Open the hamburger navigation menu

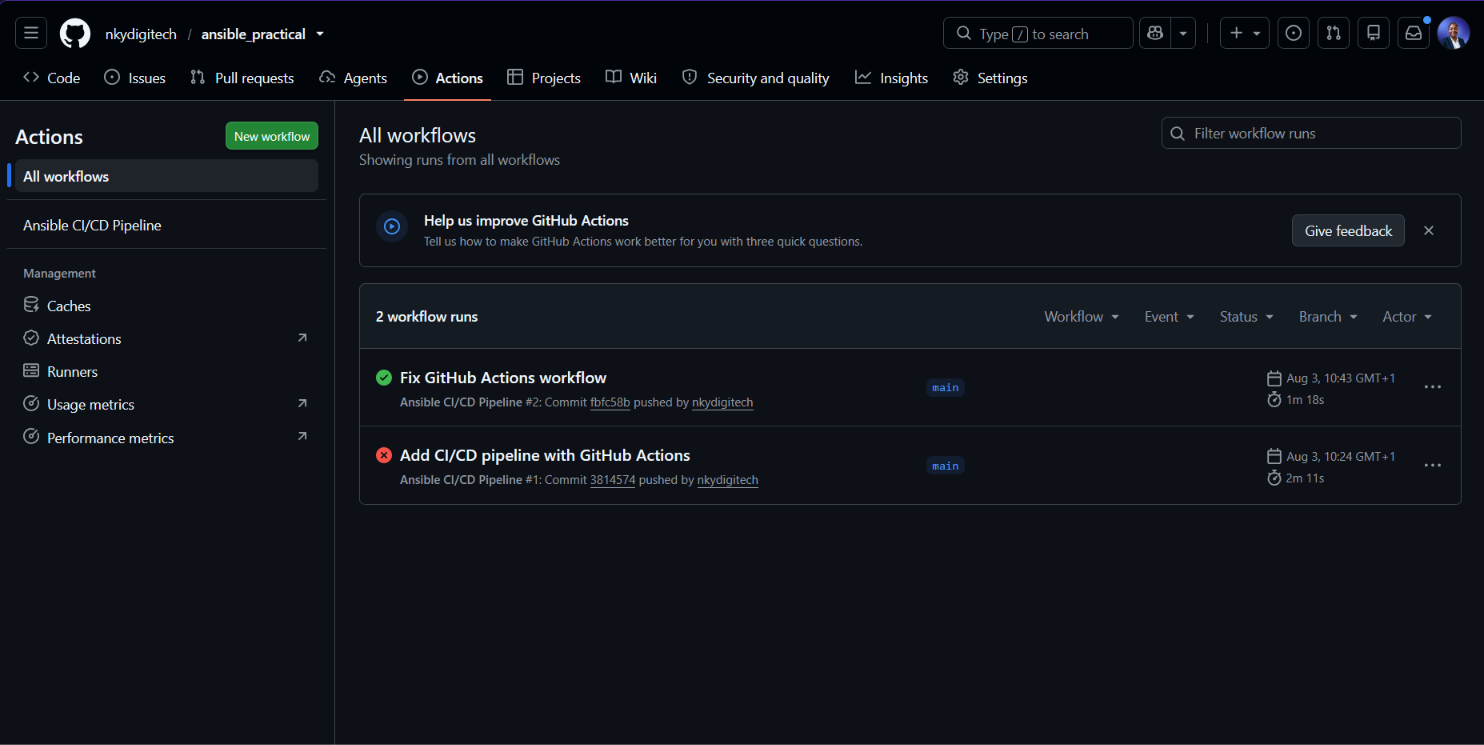coord(31,33)
